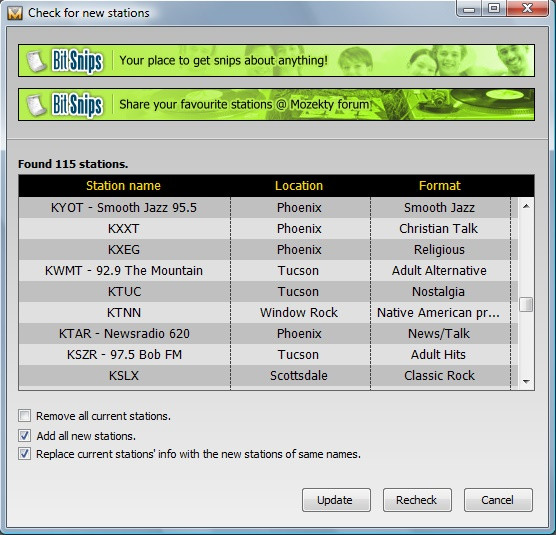556x535 pixels.
Task: Click the station list scrollbar thumb
Action: point(526,304)
